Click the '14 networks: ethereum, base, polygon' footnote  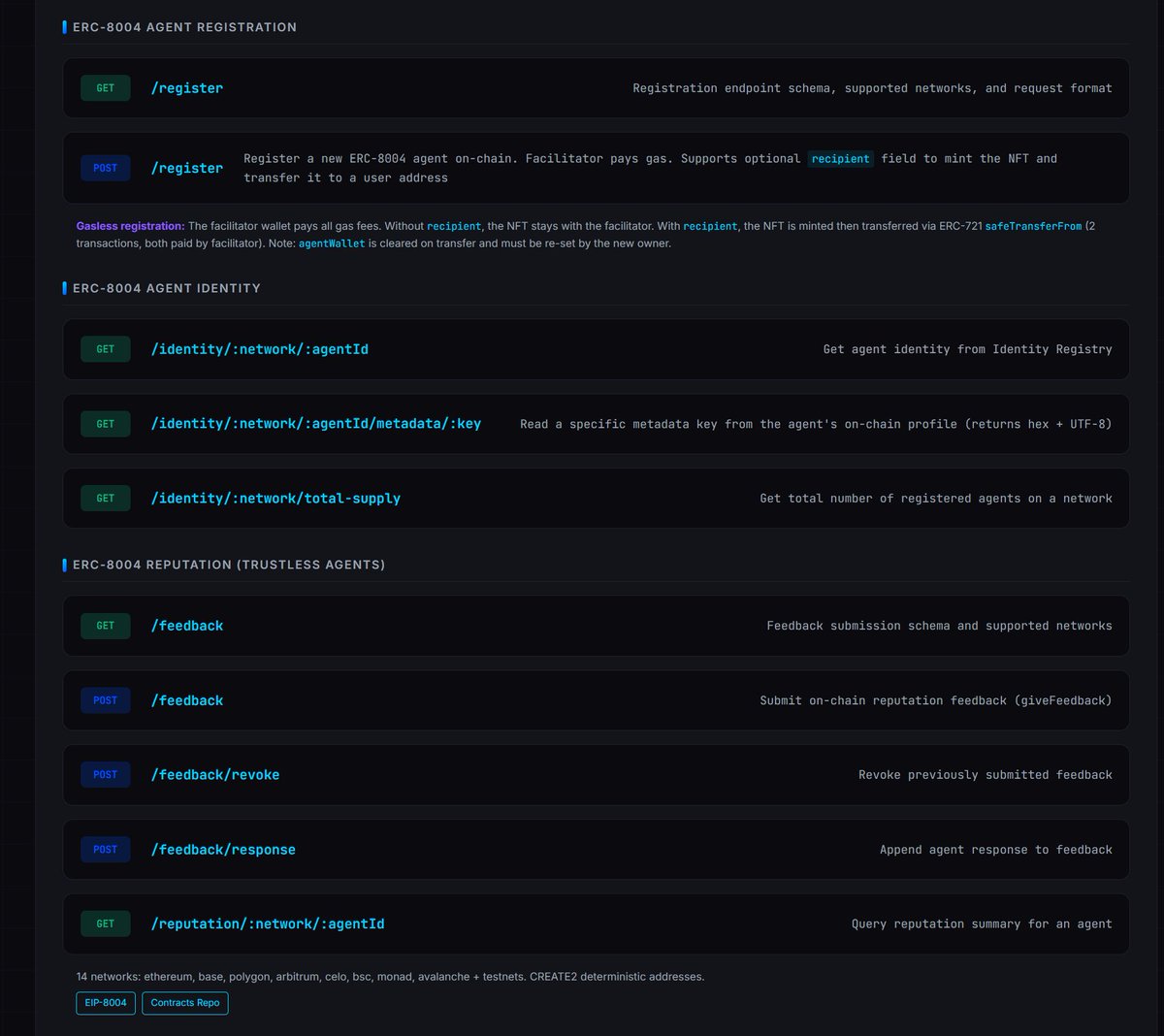[x=390, y=977]
